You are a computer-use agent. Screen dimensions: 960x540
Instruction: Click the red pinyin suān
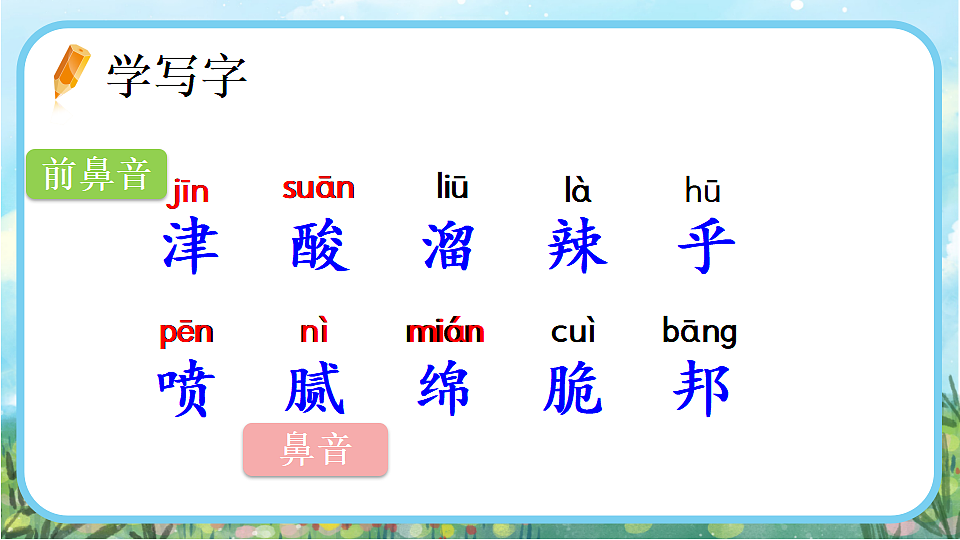[318, 188]
